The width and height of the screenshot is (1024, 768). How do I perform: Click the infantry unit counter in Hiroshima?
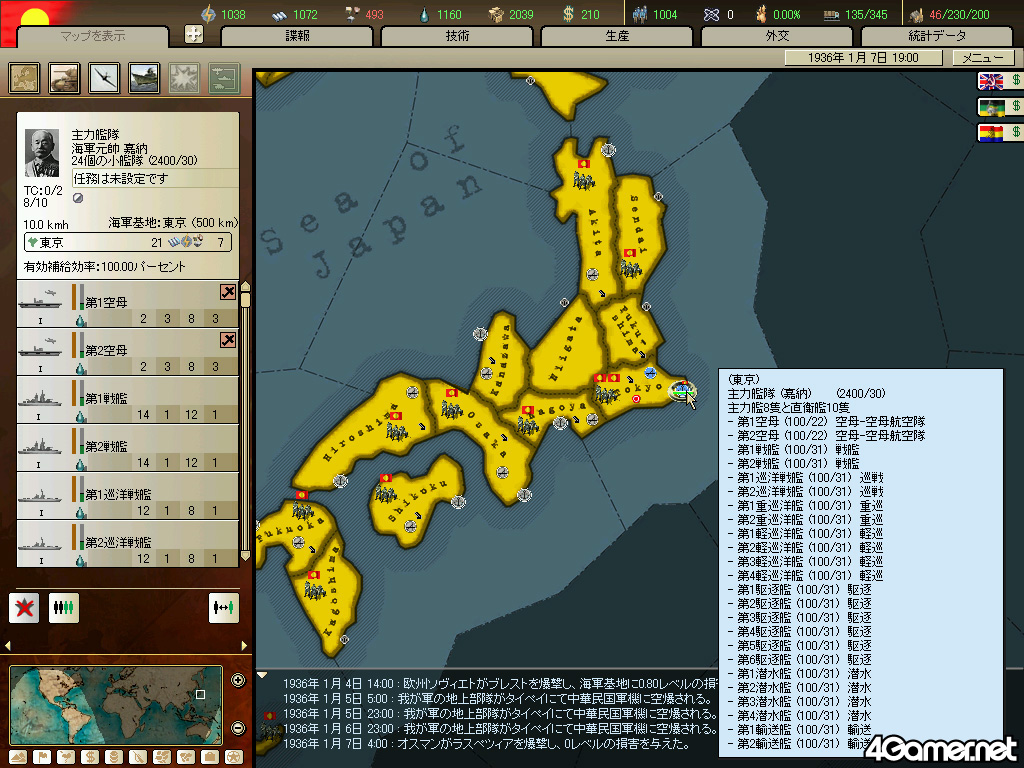396,427
